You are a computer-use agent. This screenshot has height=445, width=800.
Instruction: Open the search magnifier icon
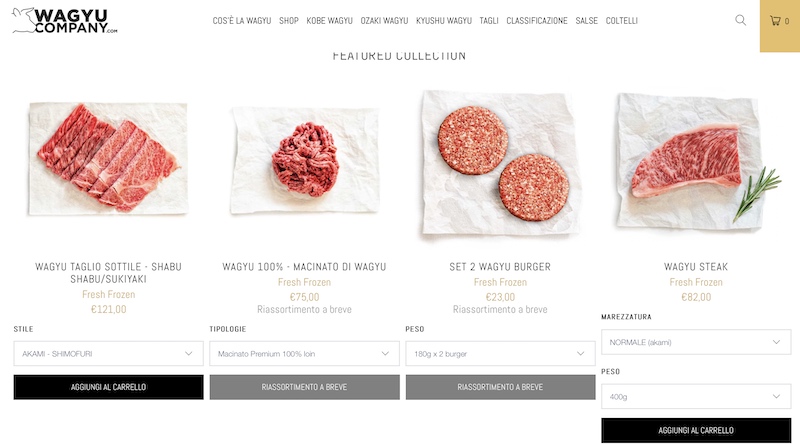click(740, 20)
